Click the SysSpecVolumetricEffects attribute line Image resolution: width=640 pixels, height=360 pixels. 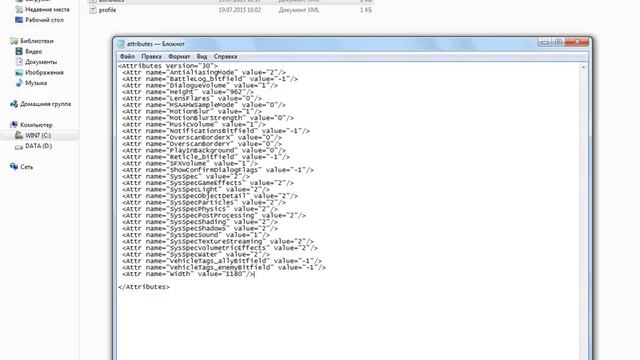(220, 248)
